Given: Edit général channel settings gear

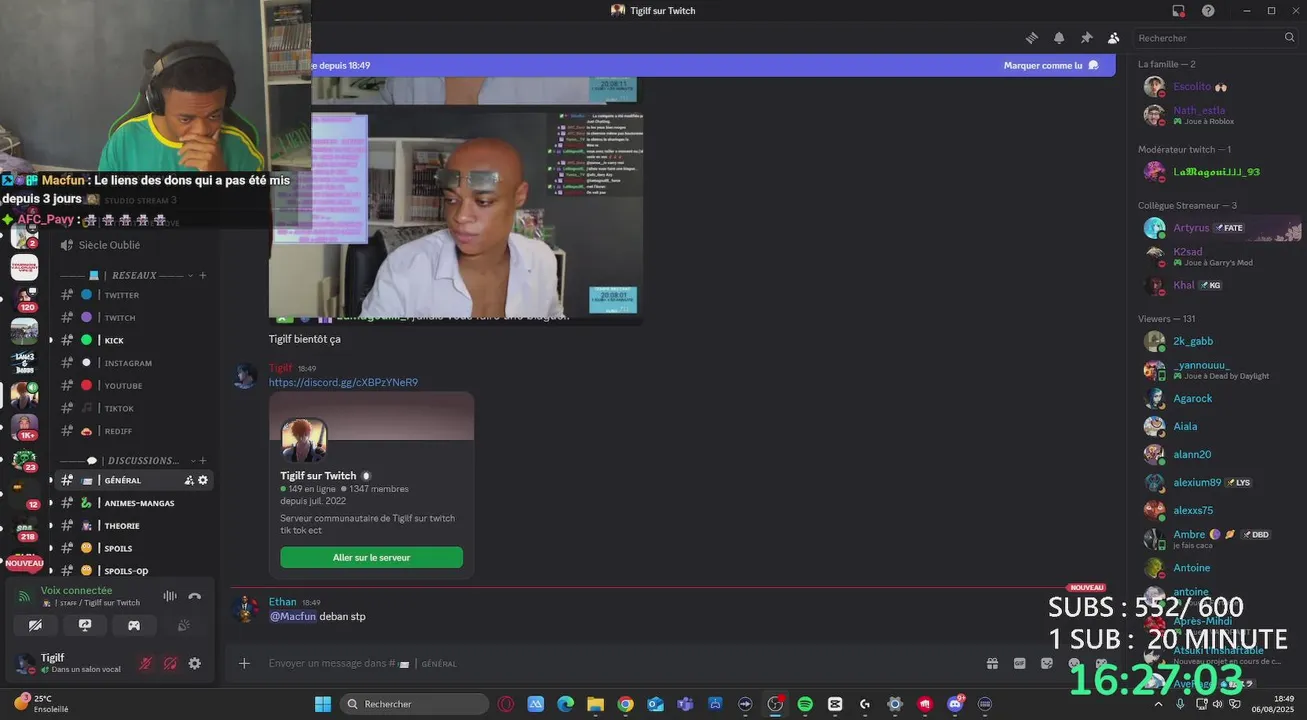Looking at the screenshot, I should click(x=203, y=480).
